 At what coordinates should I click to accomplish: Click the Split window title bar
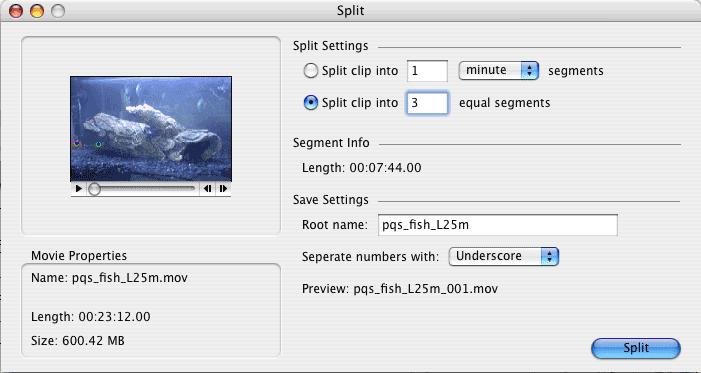tap(350, 10)
